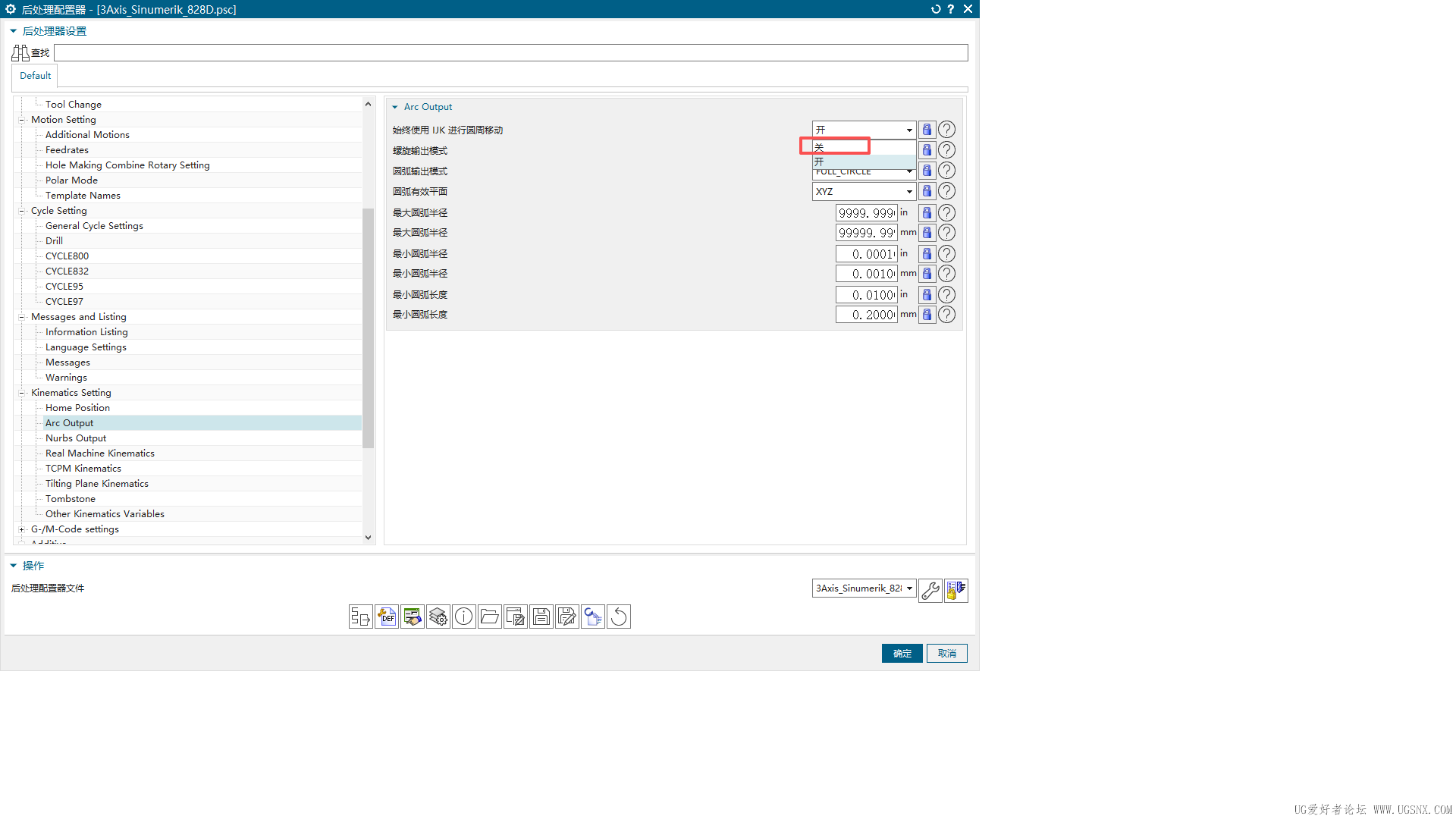This screenshot has width=1456, height=819.
Task: Select 开 in the open dropdown list
Action: point(864,162)
